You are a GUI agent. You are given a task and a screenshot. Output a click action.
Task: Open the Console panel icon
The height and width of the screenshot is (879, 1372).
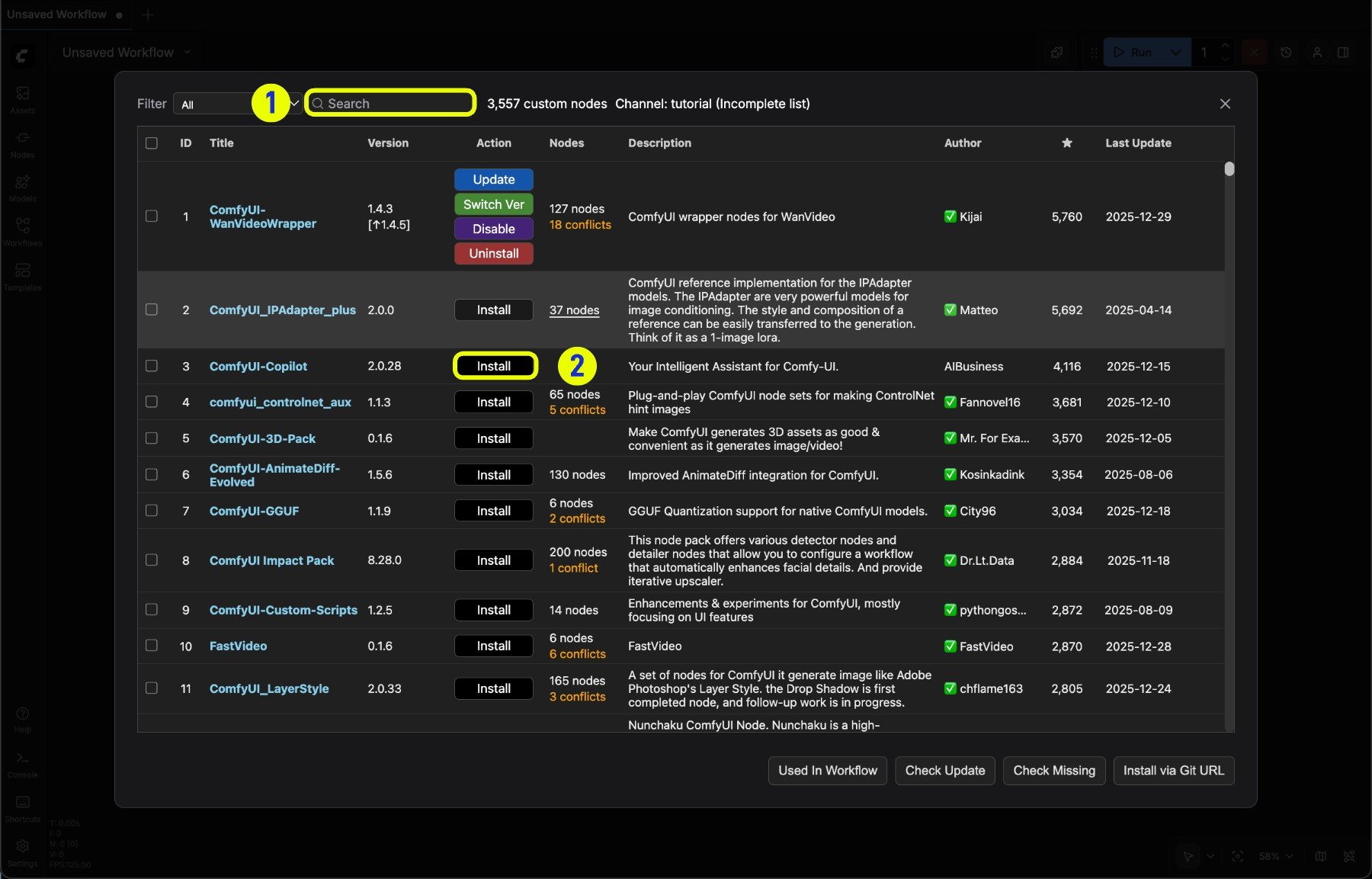click(x=22, y=764)
